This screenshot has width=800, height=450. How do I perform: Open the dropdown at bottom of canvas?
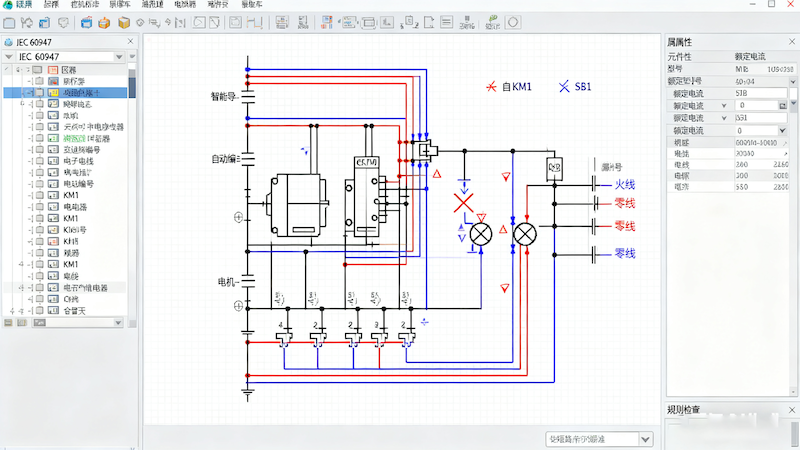645,439
